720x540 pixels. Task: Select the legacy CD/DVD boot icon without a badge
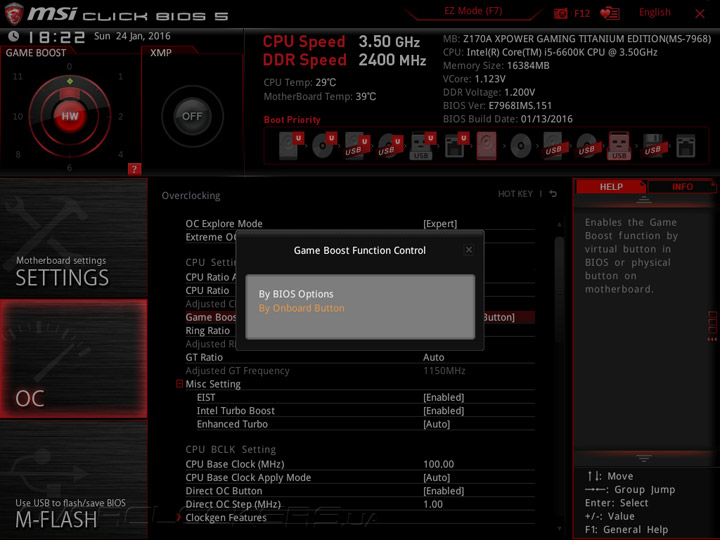(x=521, y=146)
